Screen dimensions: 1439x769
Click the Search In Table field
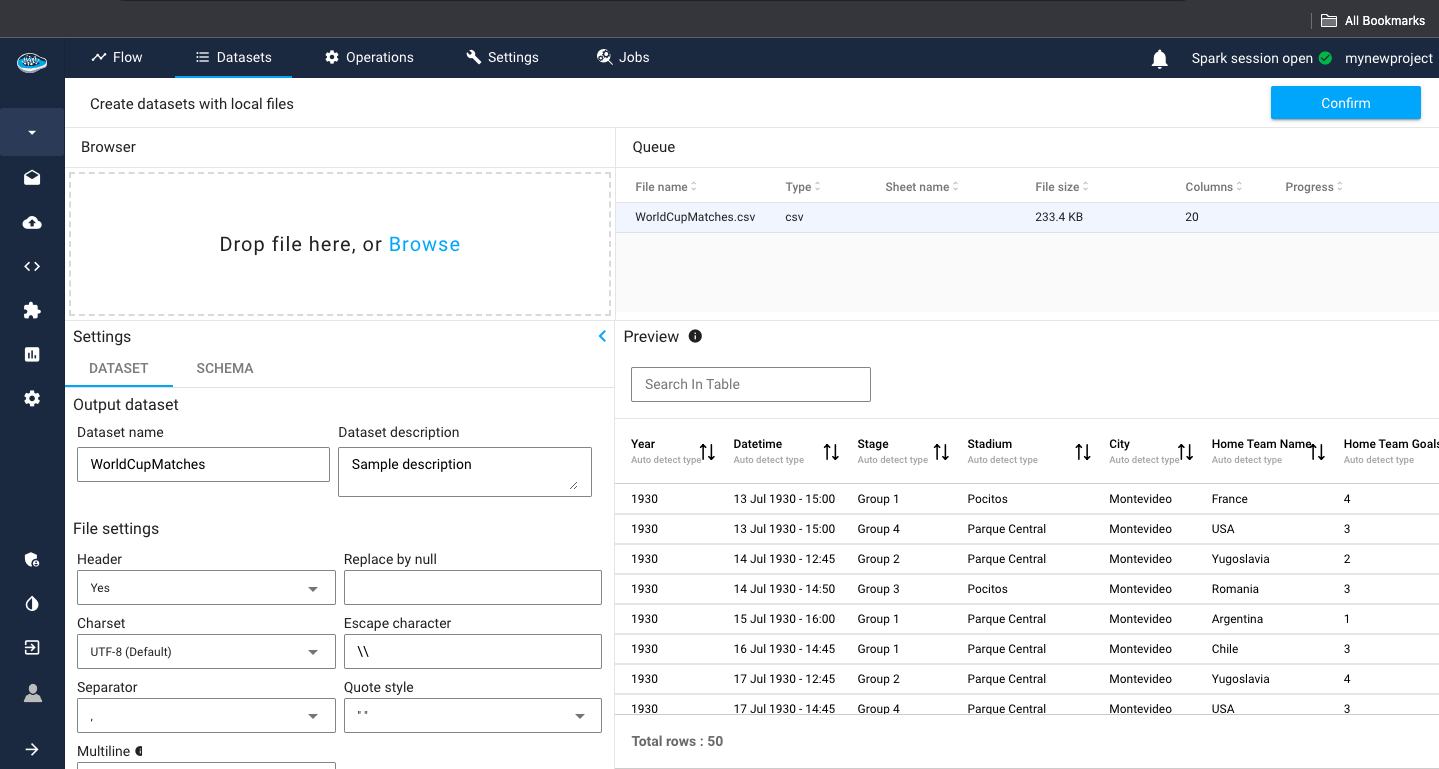tap(750, 384)
